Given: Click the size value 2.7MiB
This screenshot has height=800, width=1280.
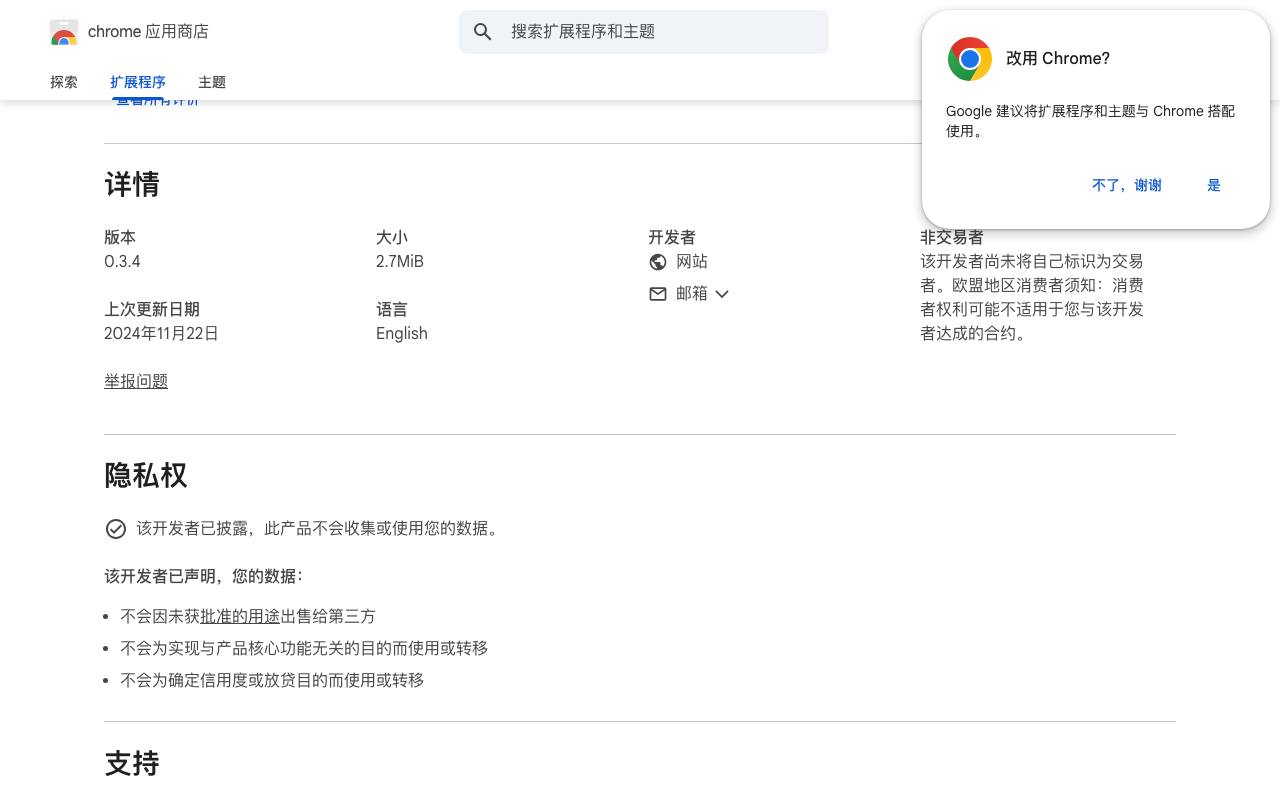Looking at the screenshot, I should (400, 262).
